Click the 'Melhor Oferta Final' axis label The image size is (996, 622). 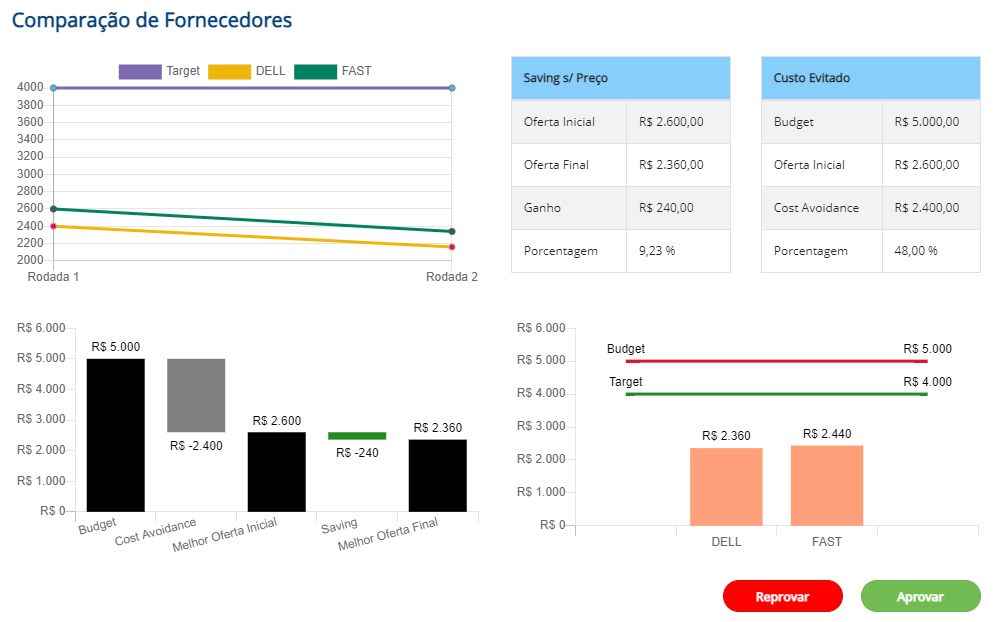tap(387, 534)
